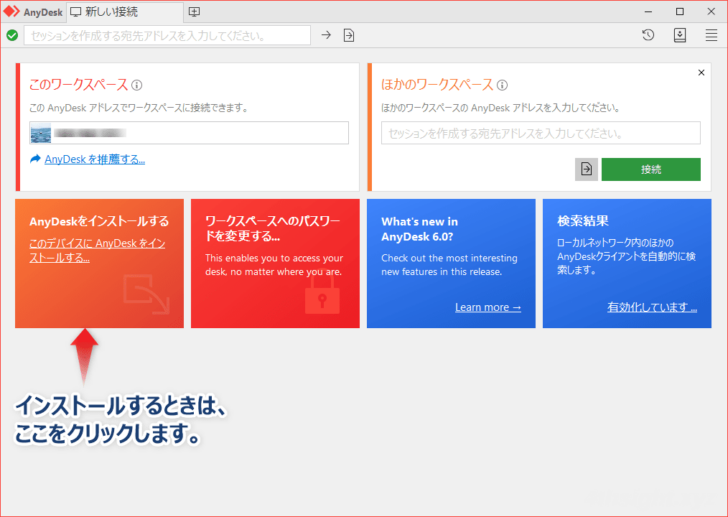Click the workspace avatar thumbnail image
This screenshot has height=517, width=728.
coord(41,133)
